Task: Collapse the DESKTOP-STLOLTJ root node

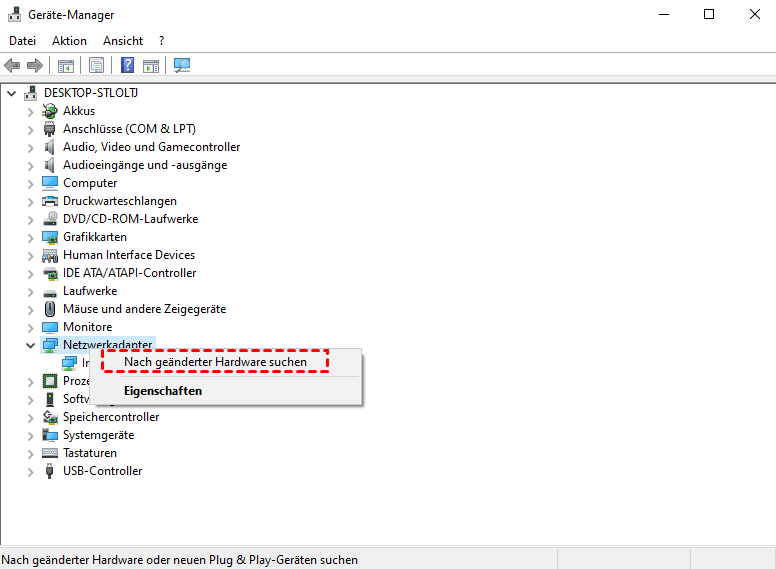Action: (x=12, y=93)
